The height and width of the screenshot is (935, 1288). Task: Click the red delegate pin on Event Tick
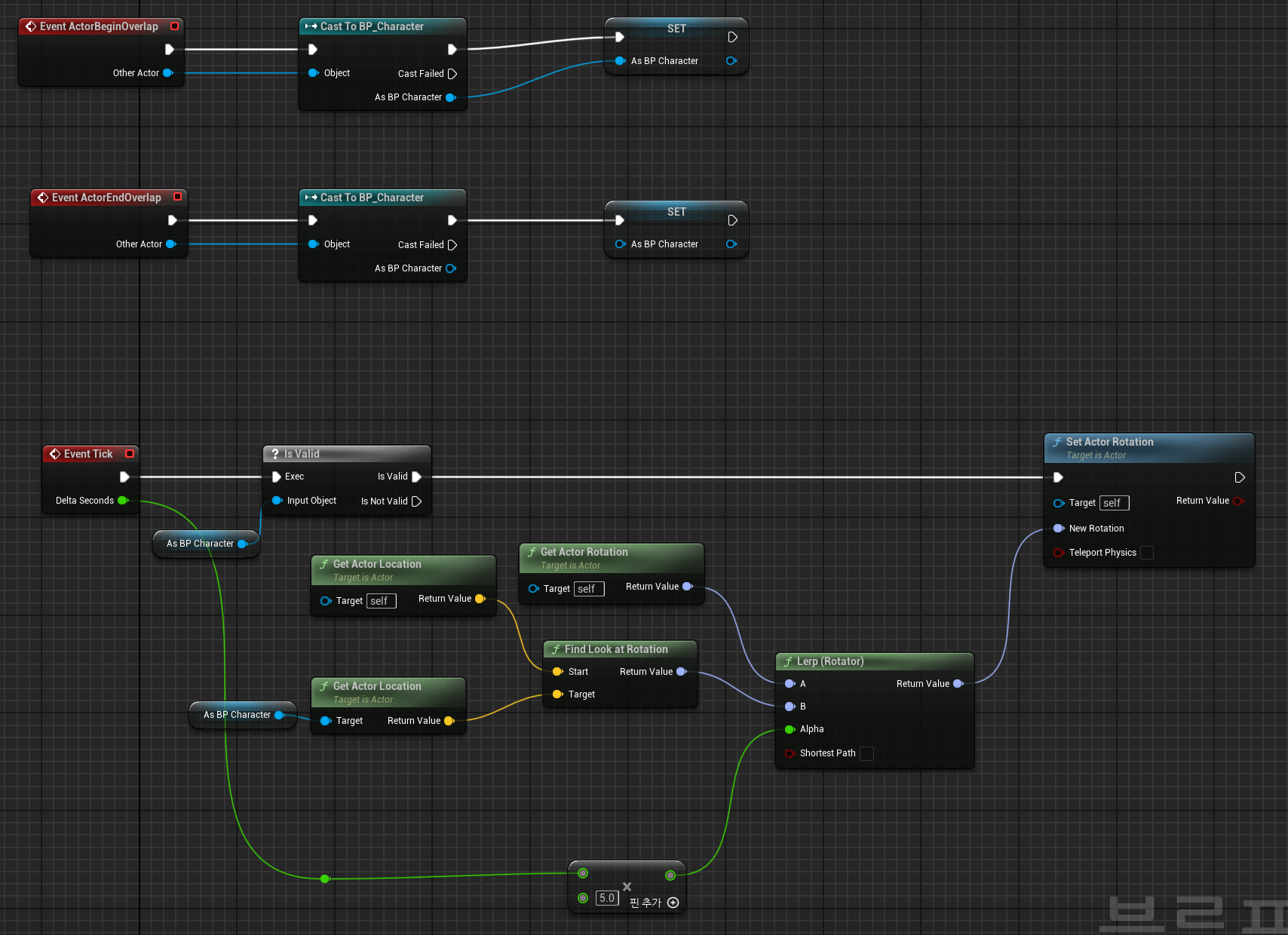pyautogui.click(x=130, y=454)
